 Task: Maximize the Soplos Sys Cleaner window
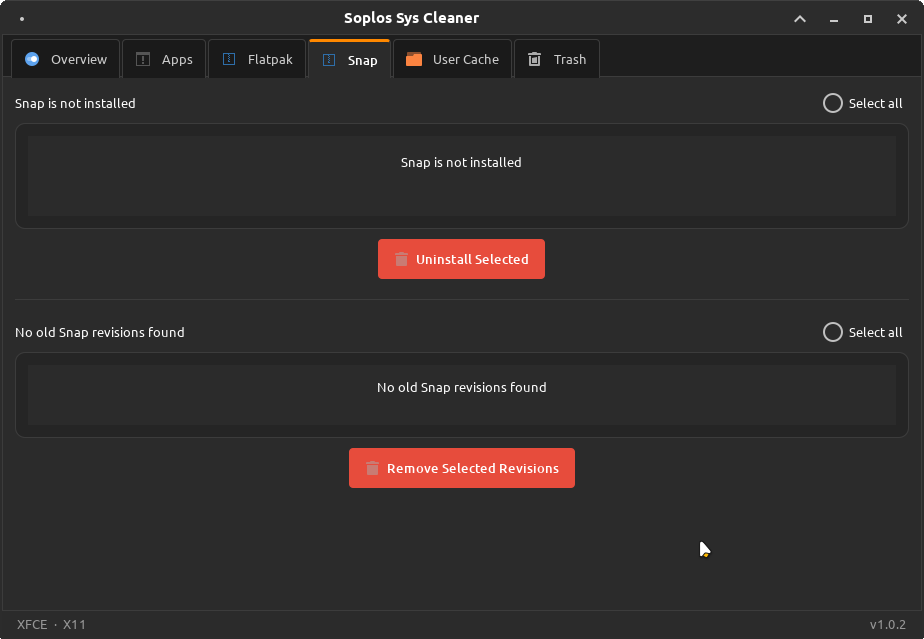click(867, 19)
